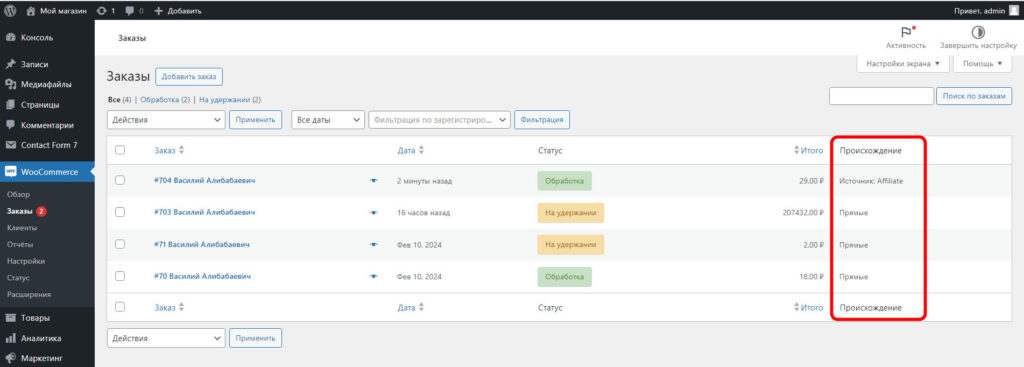Image resolution: width=1024 pixels, height=367 pixels.
Task: Preview order #704 with eye icon
Action: pos(374,181)
